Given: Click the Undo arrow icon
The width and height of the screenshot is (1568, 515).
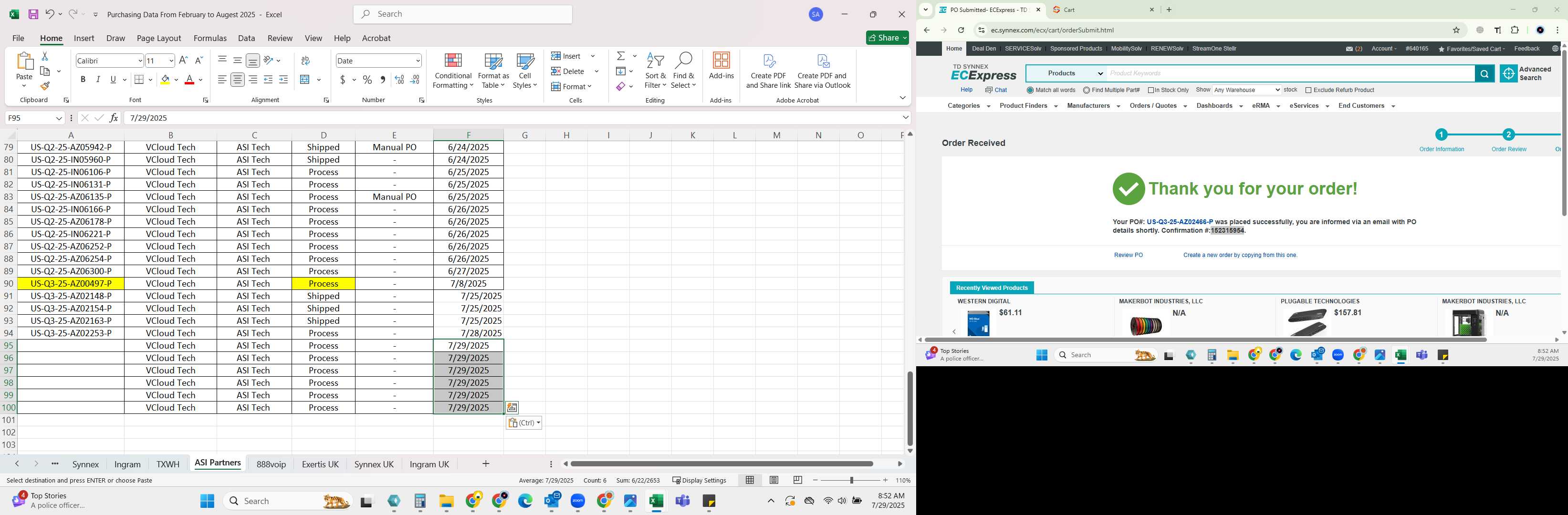Looking at the screenshot, I should (x=50, y=14).
